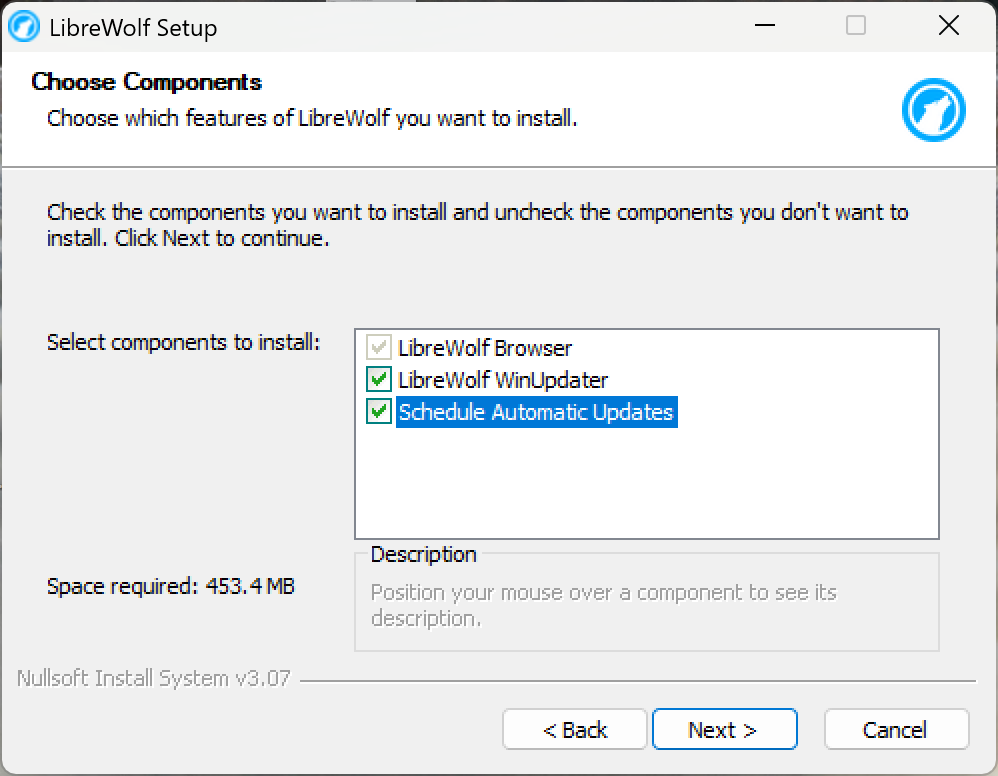The width and height of the screenshot is (998, 776).
Task: Proceed by clicking Next
Action: (x=724, y=730)
